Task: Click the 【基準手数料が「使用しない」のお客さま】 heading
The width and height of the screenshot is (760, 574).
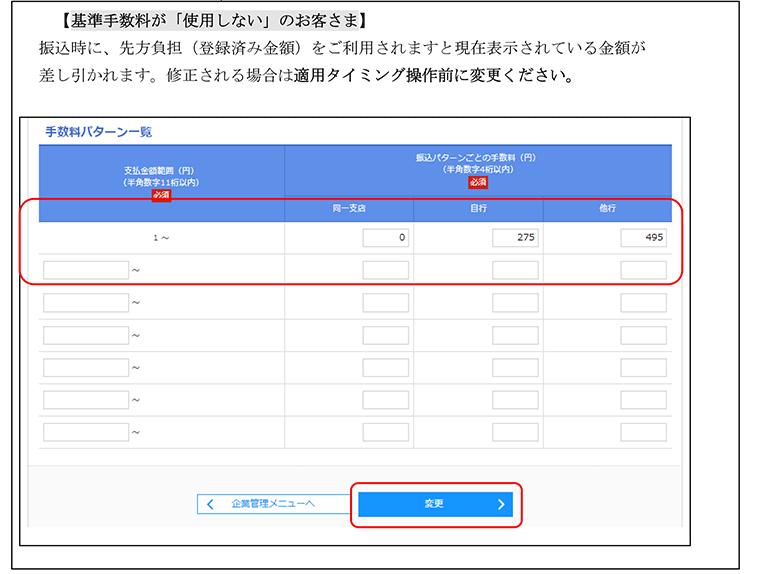Action: click(214, 21)
